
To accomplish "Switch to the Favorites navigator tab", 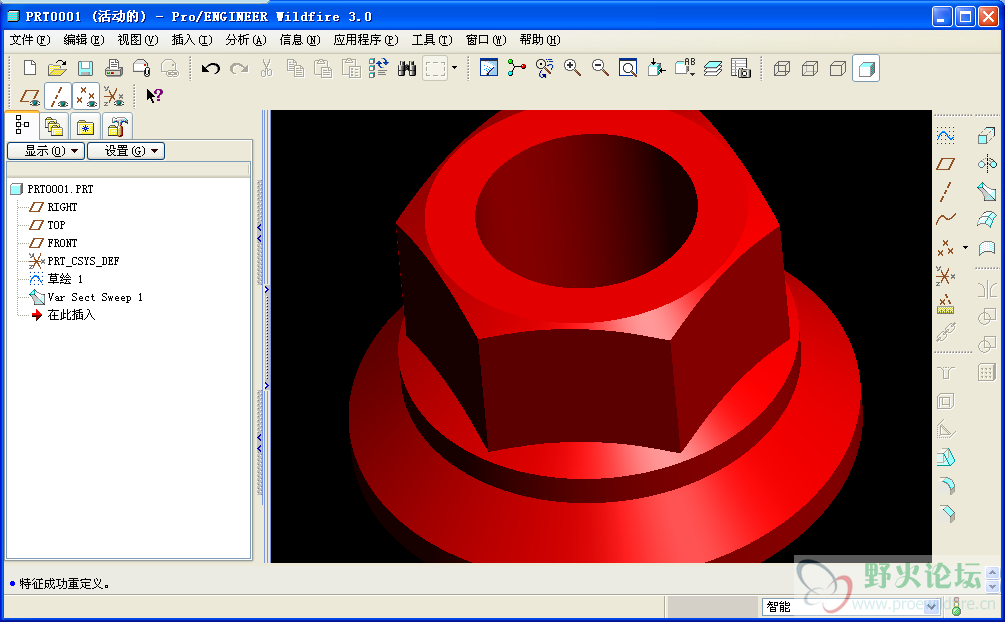I will (85, 127).
